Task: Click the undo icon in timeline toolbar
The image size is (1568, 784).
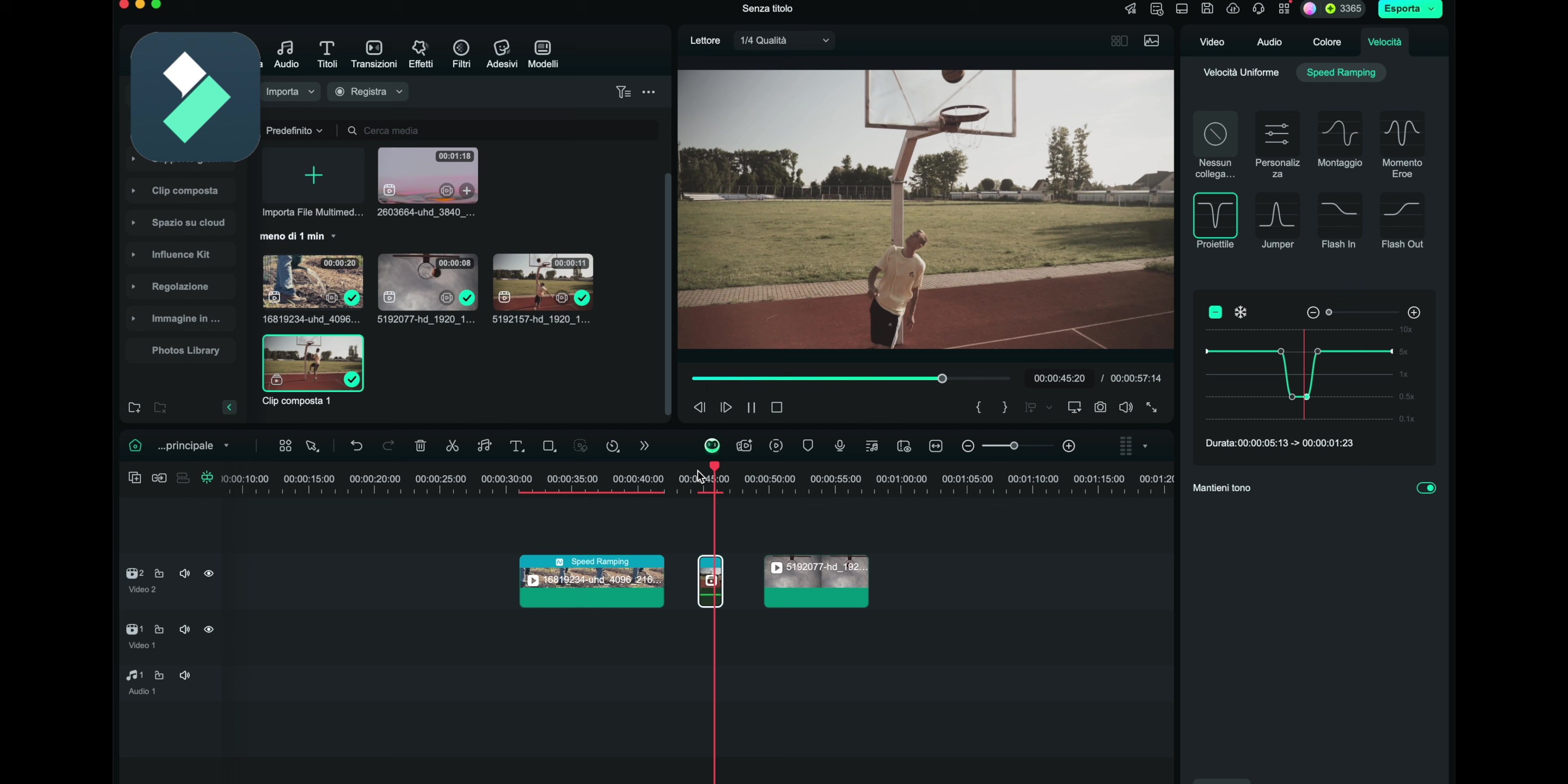Action: tap(356, 445)
